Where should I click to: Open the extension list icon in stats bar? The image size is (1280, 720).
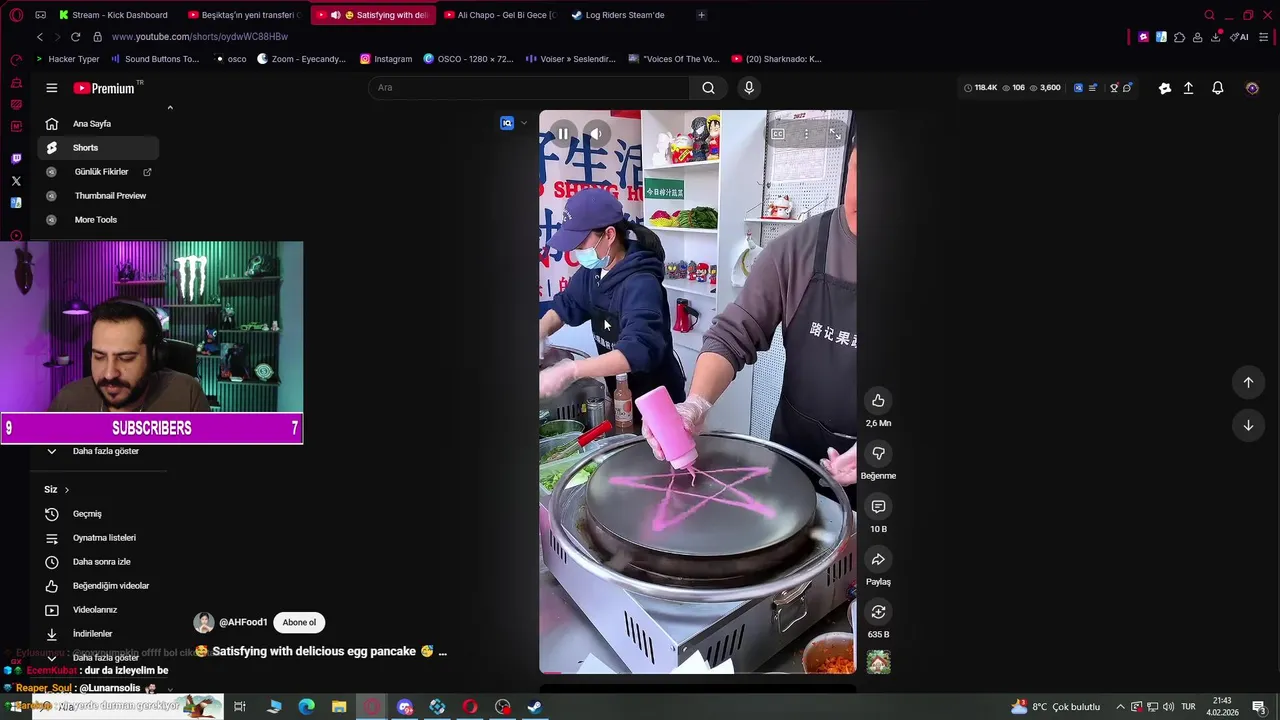click(x=1093, y=88)
